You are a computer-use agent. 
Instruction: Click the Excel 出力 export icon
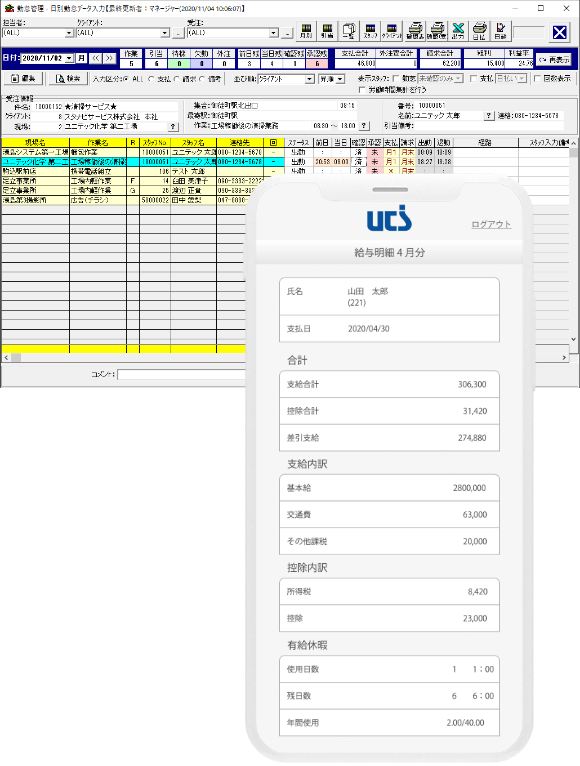[458, 31]
